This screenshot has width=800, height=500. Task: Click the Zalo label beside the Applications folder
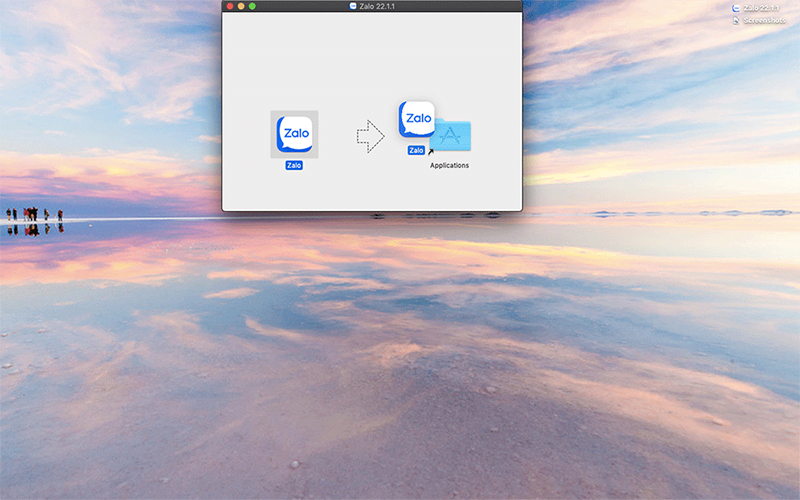pos(416,150)
